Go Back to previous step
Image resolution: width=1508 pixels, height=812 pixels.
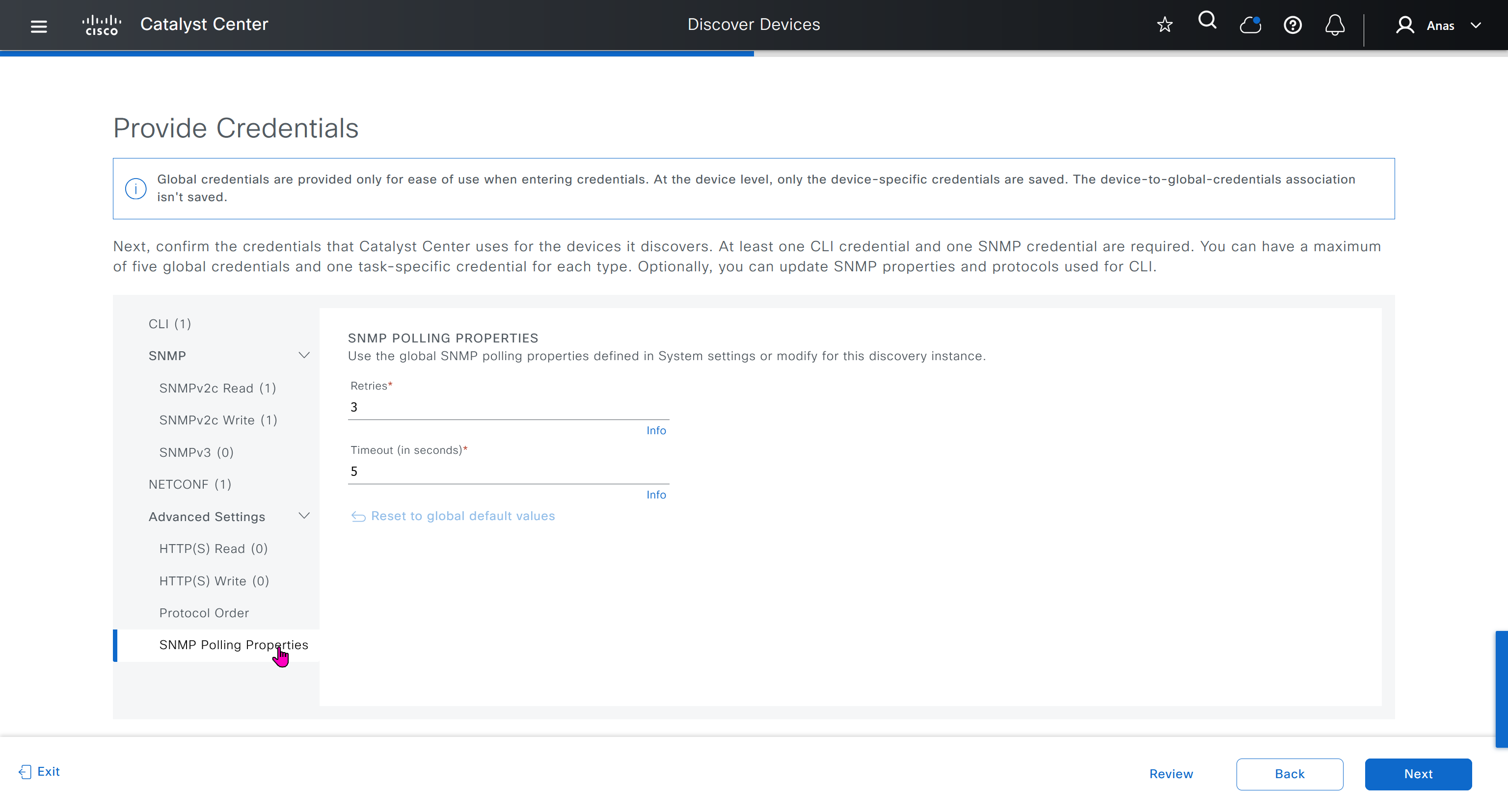pos(1289,773)
